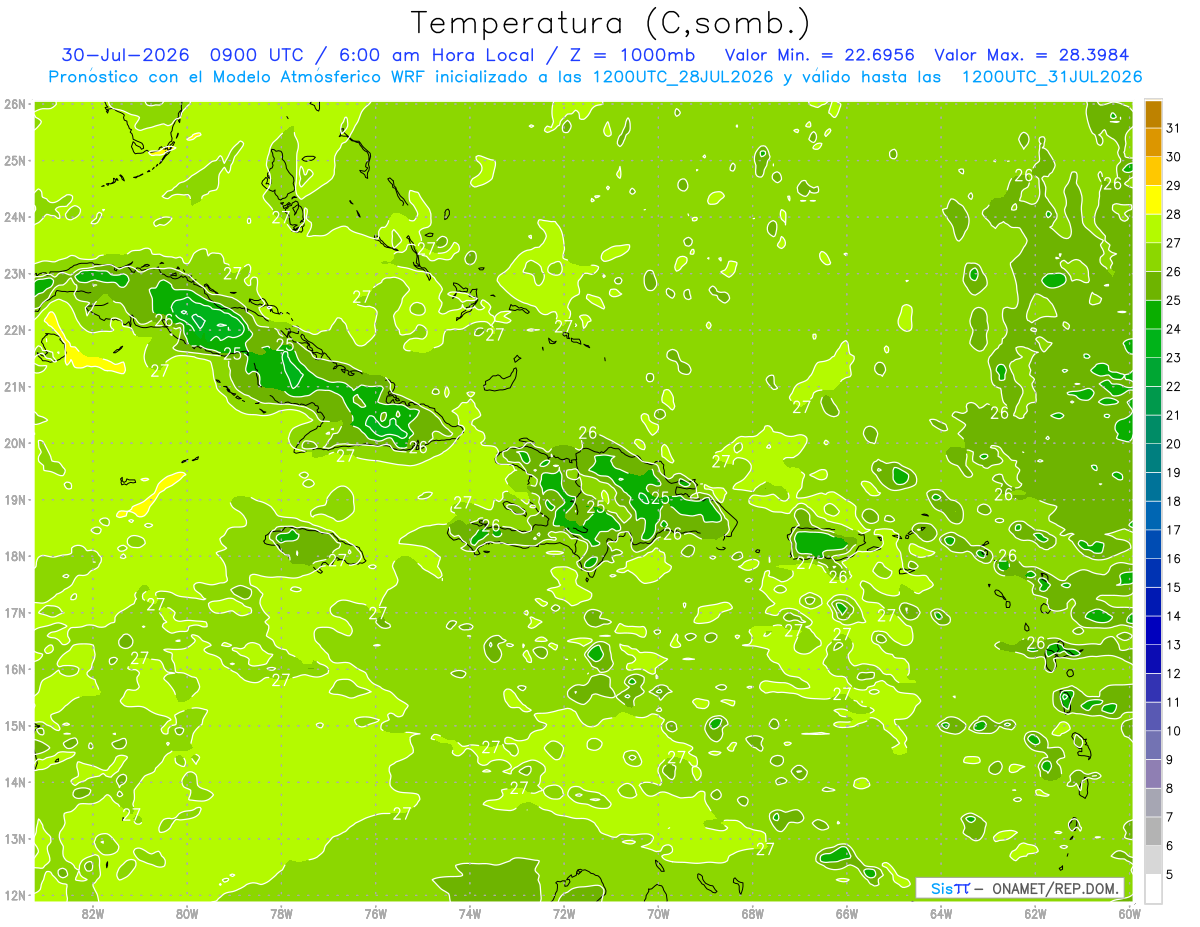Click the "Valor Min. = 22.6956" text
Image resolution: width=1200 pixels, height=927 pixels.
click(x=820, y=55)
